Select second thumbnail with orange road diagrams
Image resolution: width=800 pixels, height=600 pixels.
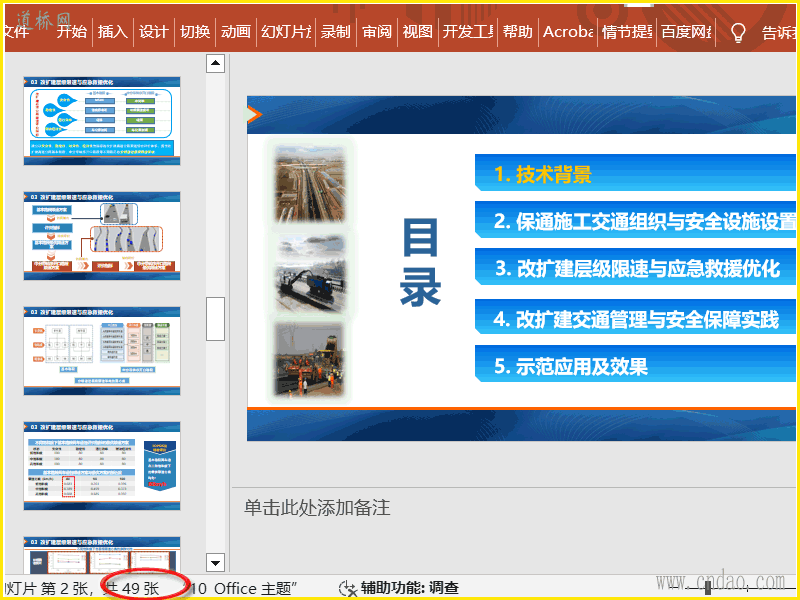(x=102, y=236)
